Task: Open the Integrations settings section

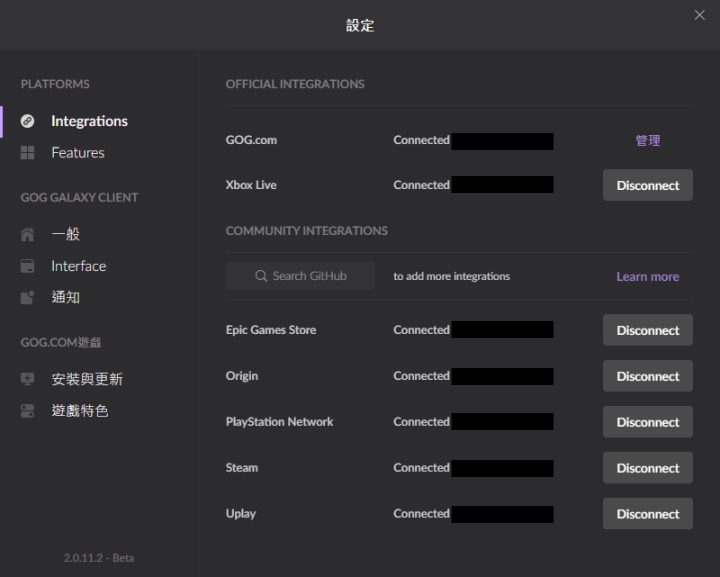Action: (90, 121)
